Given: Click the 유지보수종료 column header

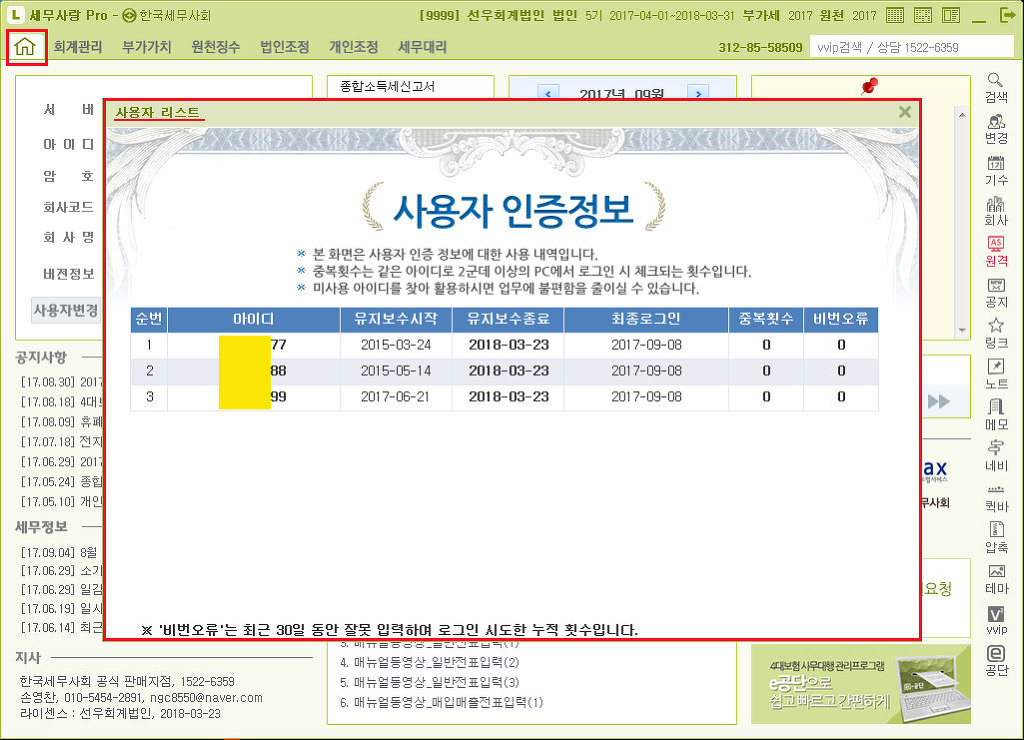Looking at the screenshot, I should pos(508,319).
